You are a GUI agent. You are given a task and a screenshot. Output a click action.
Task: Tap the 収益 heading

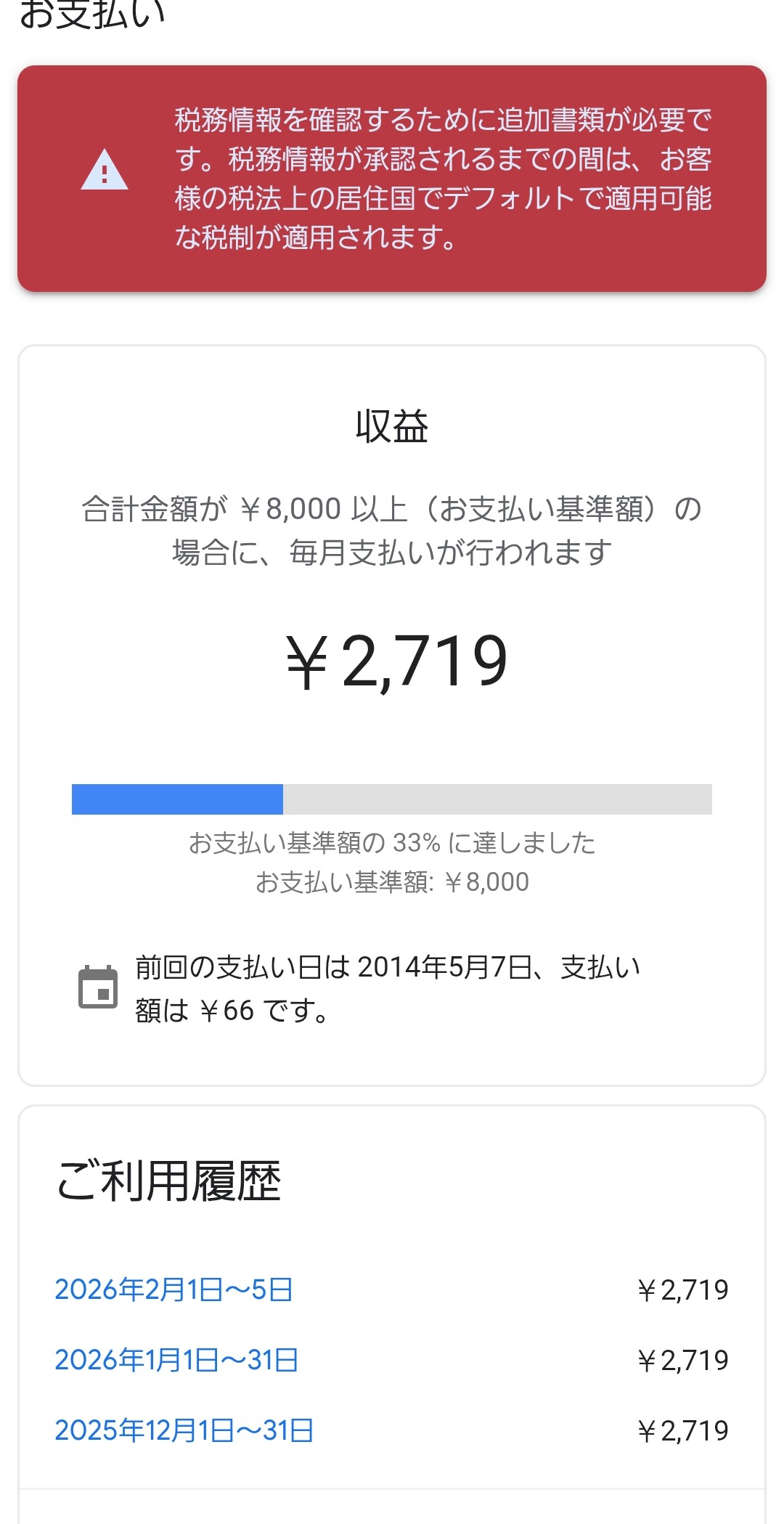pyautogui.click(x=392, y=426)
